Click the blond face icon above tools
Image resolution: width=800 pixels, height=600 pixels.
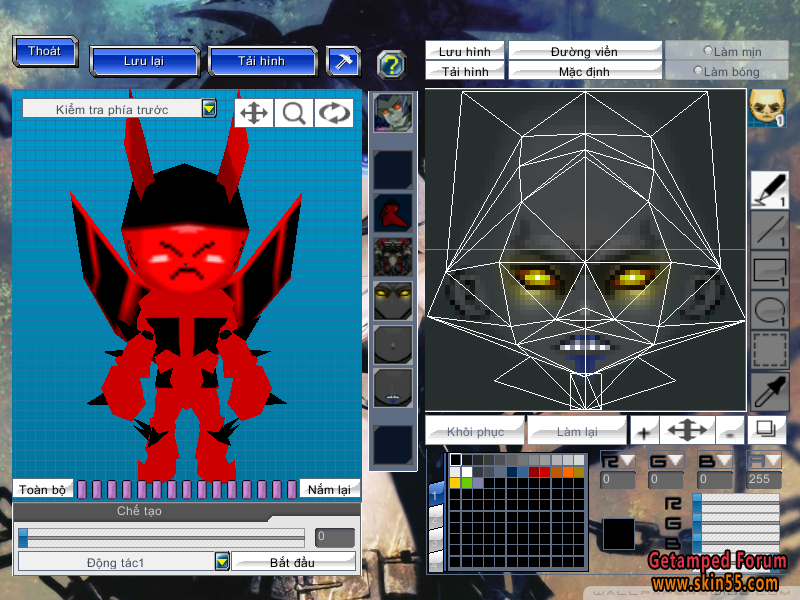click(x=767, y=108)
